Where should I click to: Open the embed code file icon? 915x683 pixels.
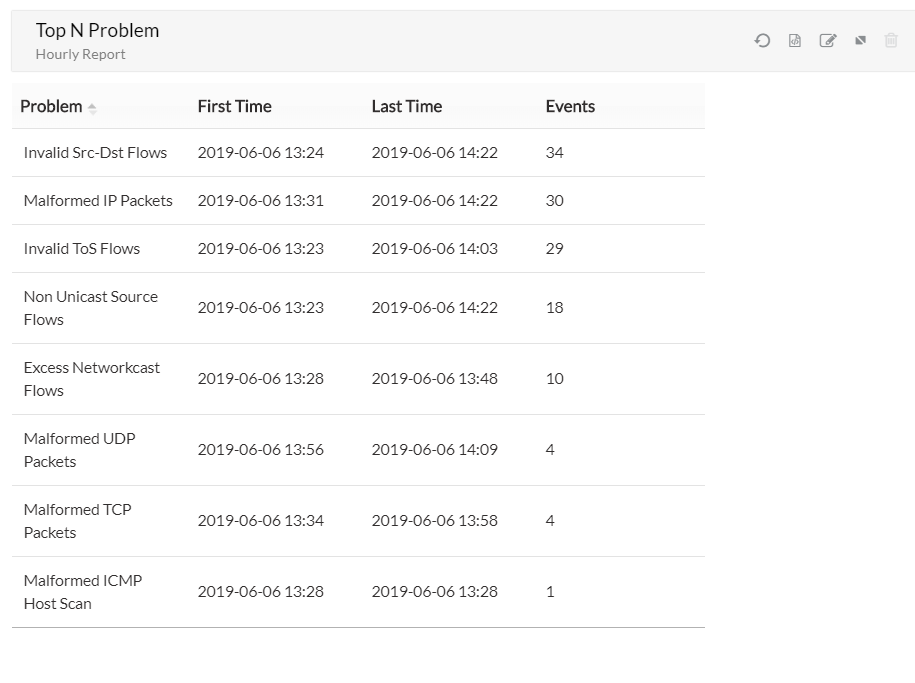click(795, 41)
